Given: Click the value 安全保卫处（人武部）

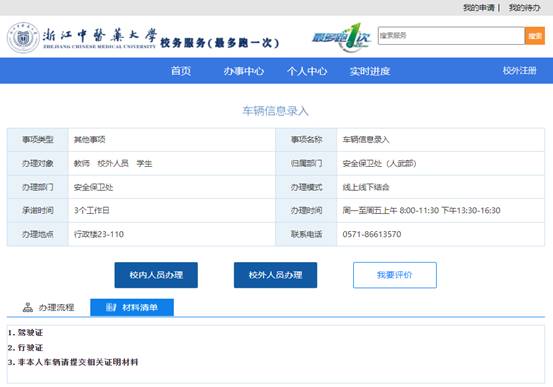Looking at the screenshot, I should pyautogui.click(x=379, y=163).
